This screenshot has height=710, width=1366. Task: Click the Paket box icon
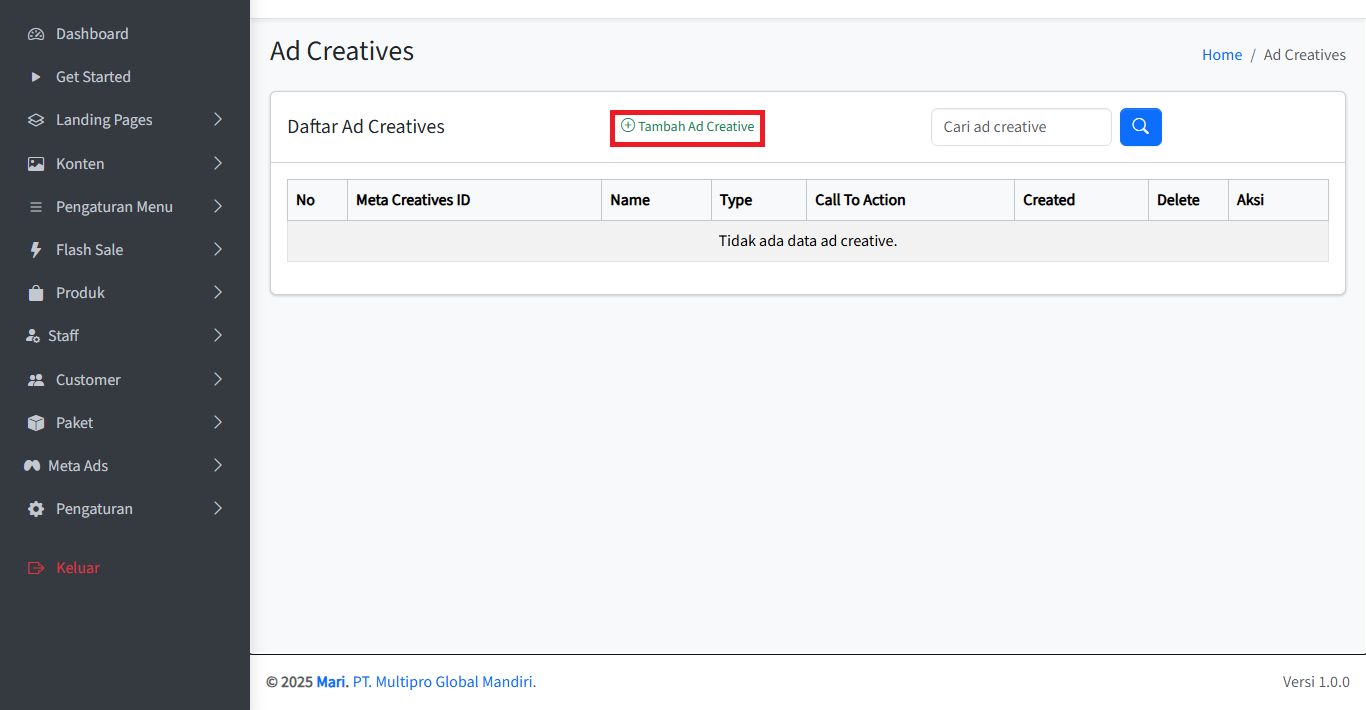pos(36,423)
